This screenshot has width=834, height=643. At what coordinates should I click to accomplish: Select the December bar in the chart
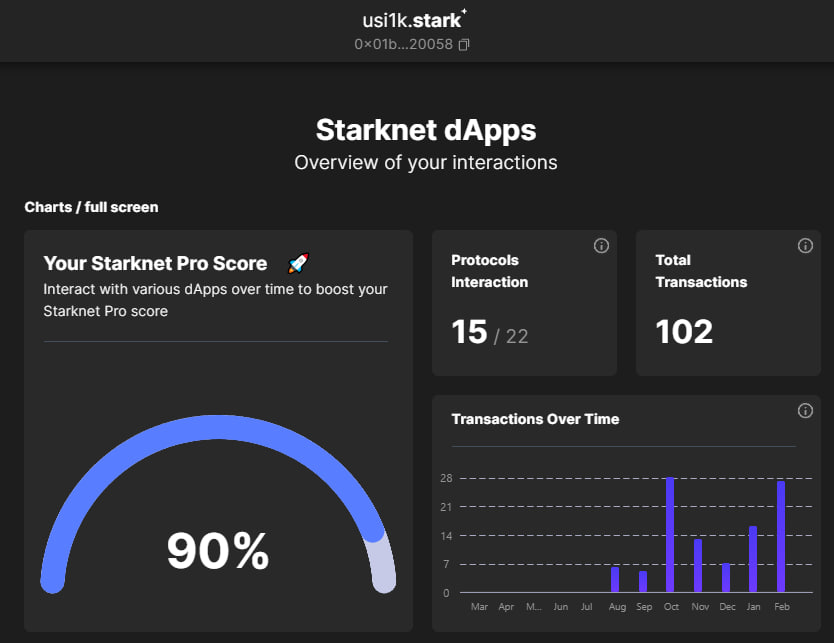click(725, 578)
